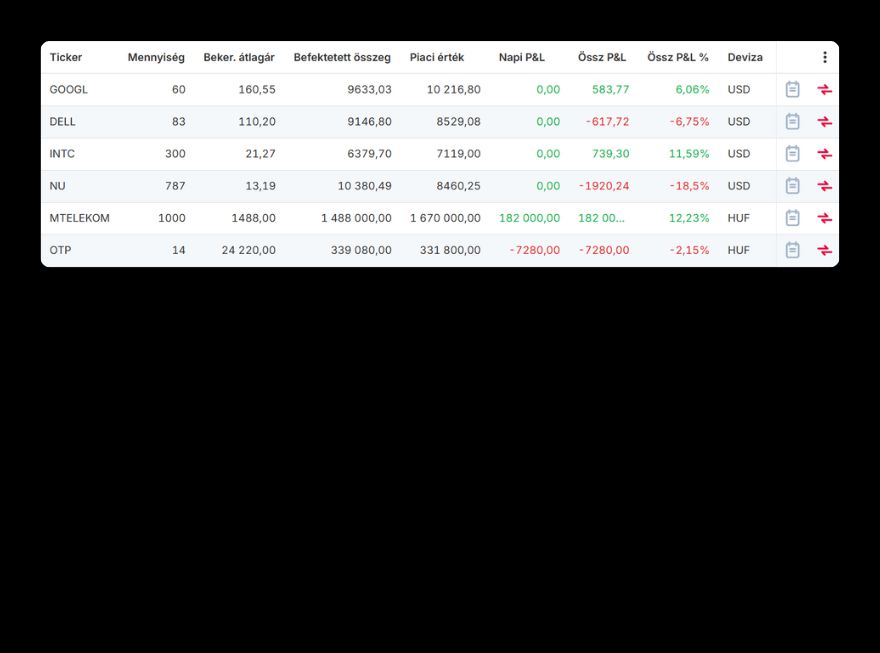Sort by the Össz P&L % column header
Screen dimensions: 880x653
[x=677, y=57]
